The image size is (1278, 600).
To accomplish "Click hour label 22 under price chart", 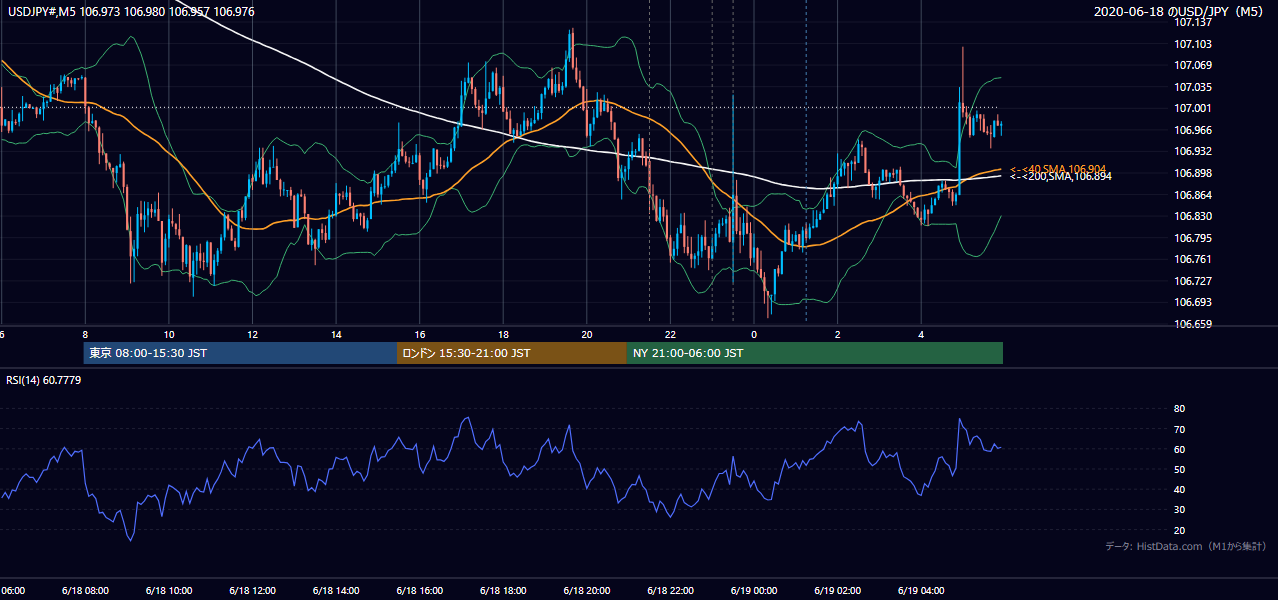I will coord(671,335).
